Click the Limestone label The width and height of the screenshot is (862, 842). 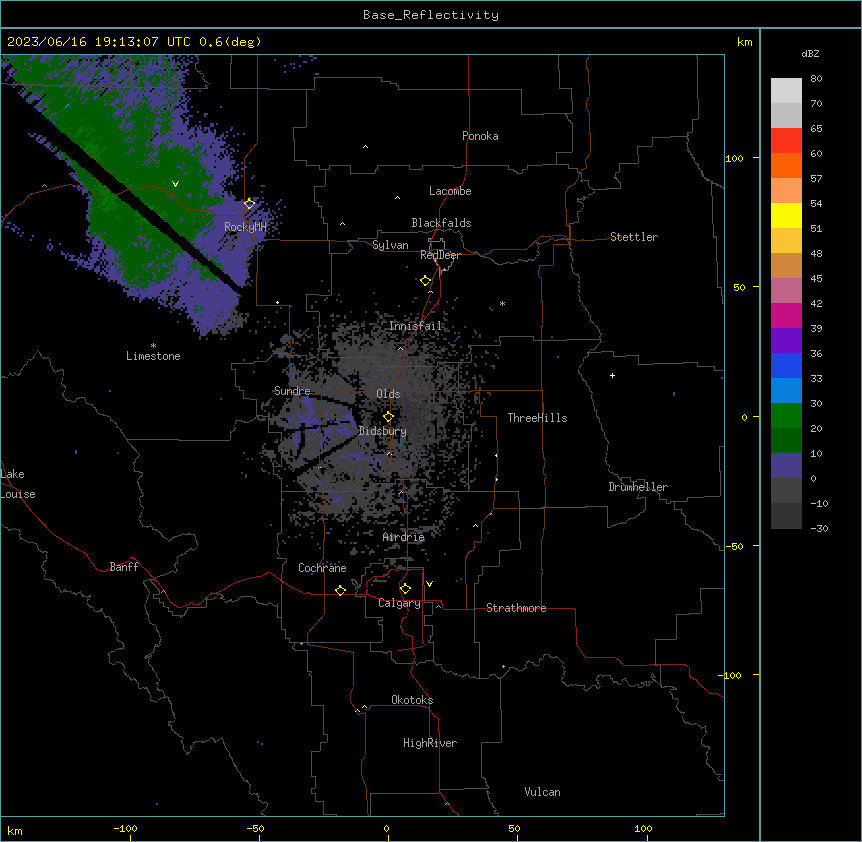pos(153,356)
